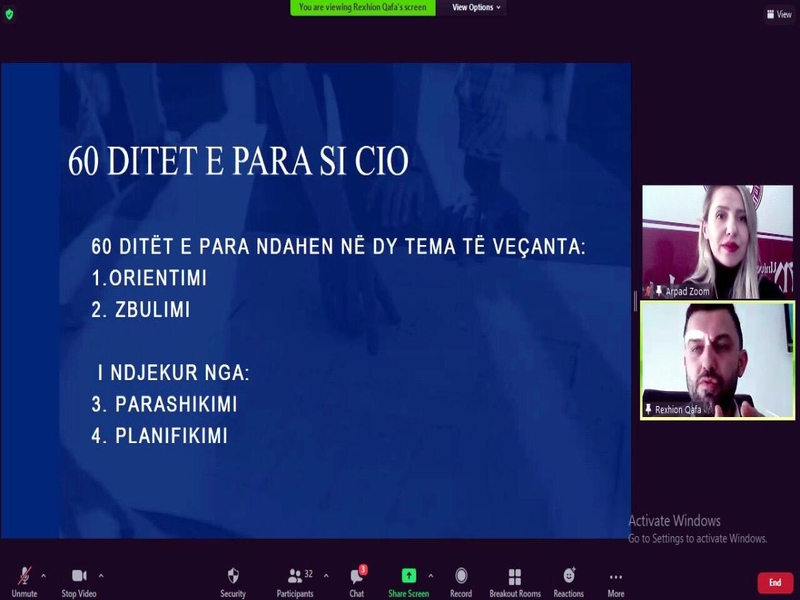Viewport: 800px width, 600px height.
Task: Click the green Share Screen icon
Action: (x=409, y=577)
